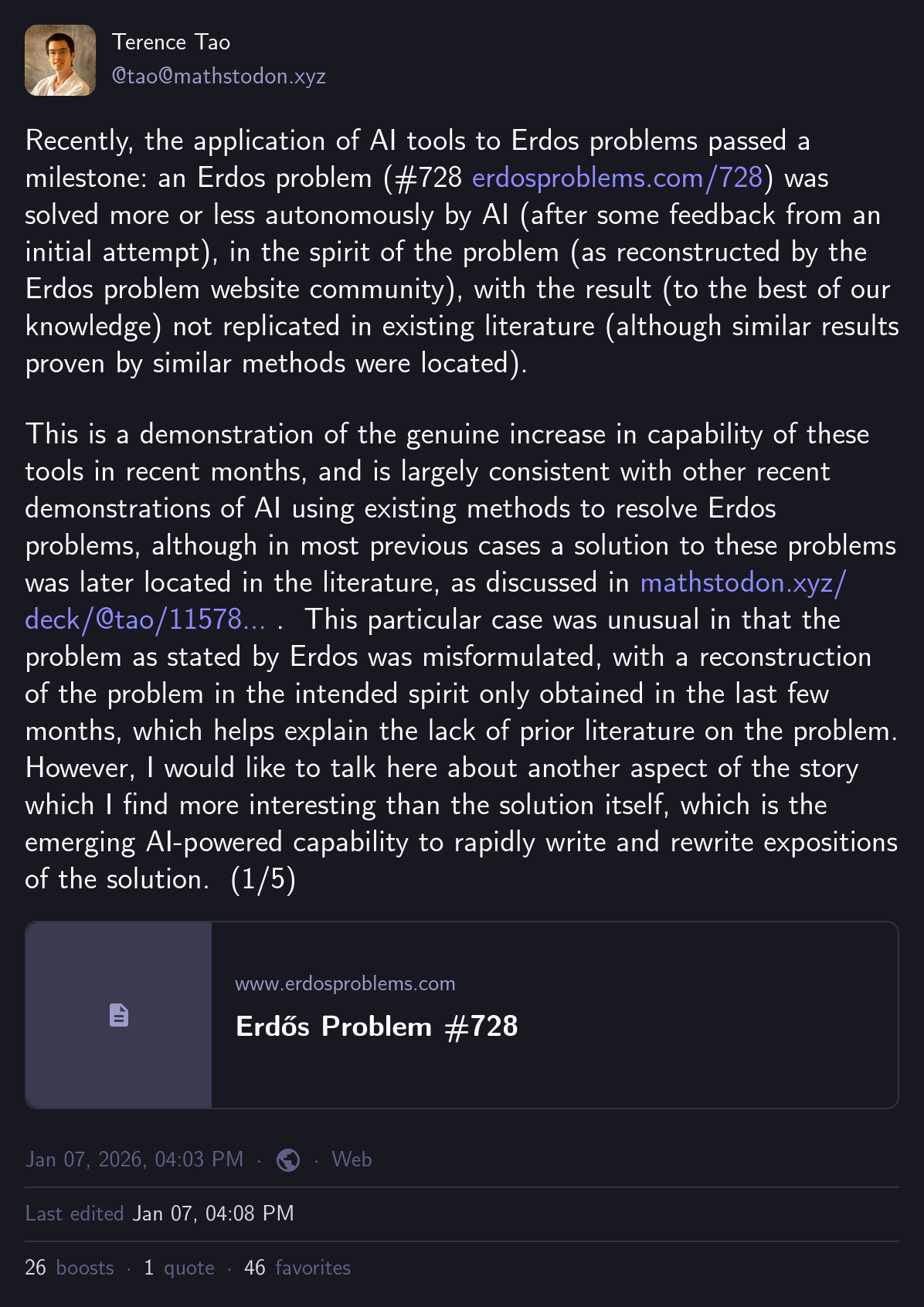
Task: Open the erdosproblems.com/728 inline link
Action: click(617, 178)
